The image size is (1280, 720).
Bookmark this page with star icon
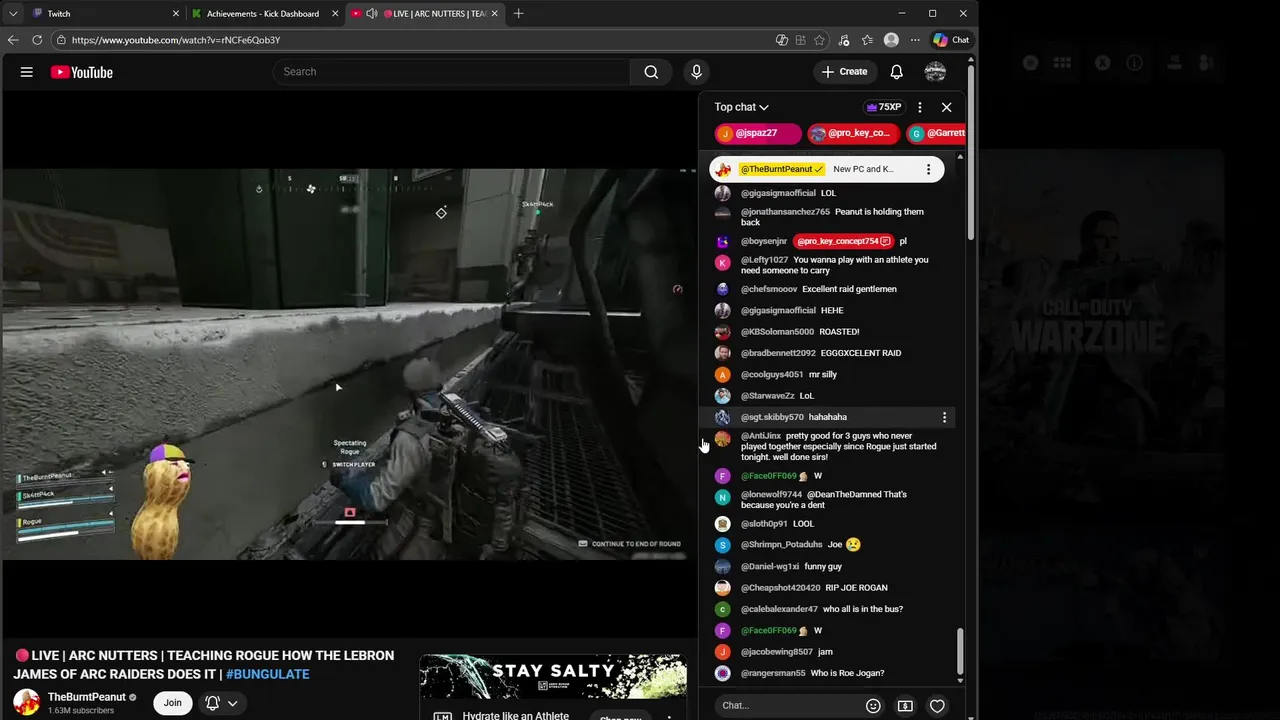(x=820, y=40)
